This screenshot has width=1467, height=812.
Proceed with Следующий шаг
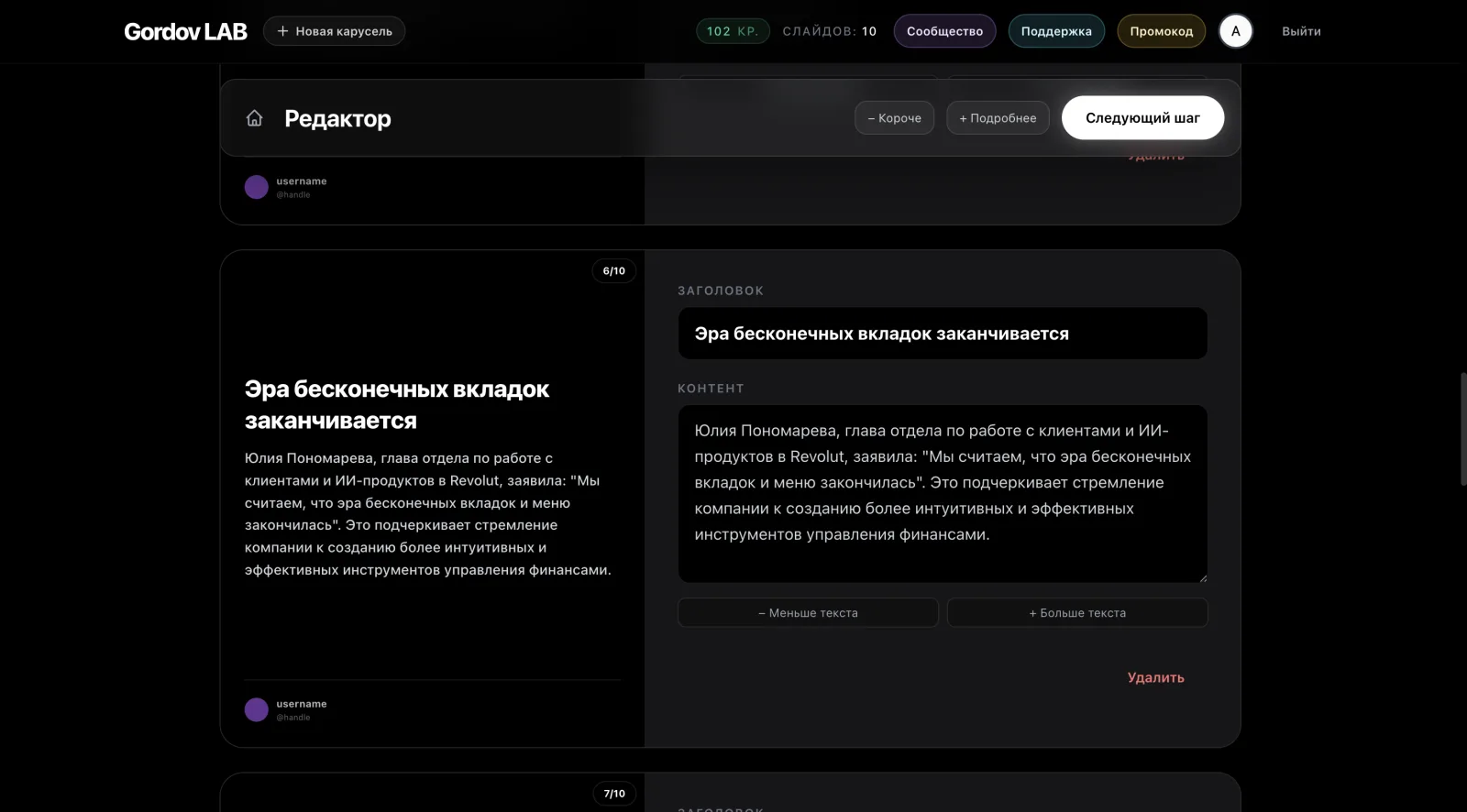1142,118
